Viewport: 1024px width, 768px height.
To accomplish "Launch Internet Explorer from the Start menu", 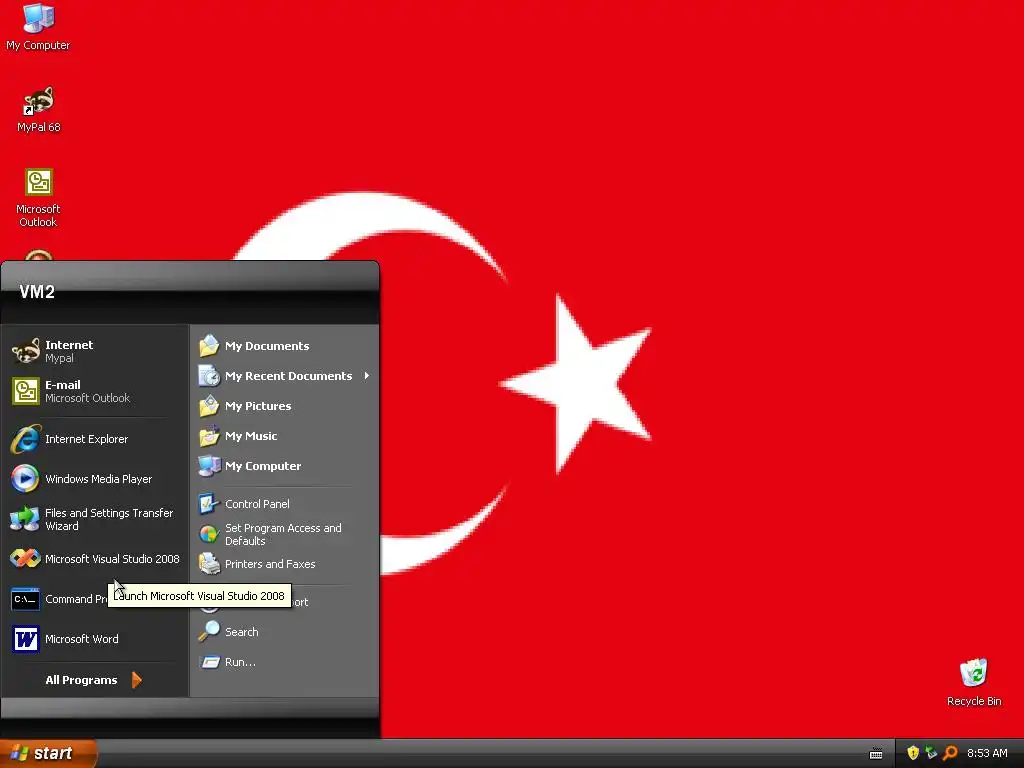I will pos(95,439).
